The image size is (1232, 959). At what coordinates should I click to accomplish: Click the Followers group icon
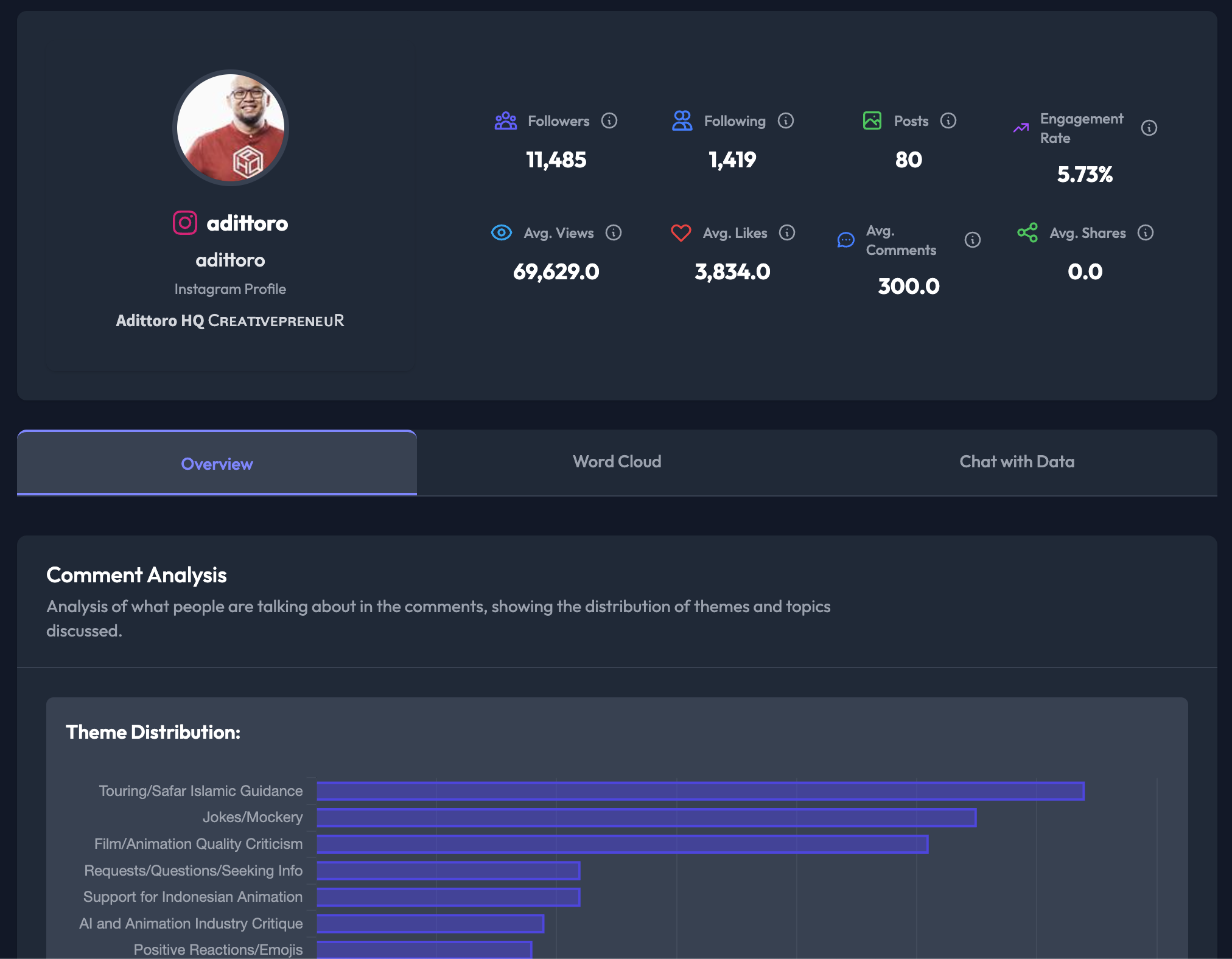[x=505, y=120]
